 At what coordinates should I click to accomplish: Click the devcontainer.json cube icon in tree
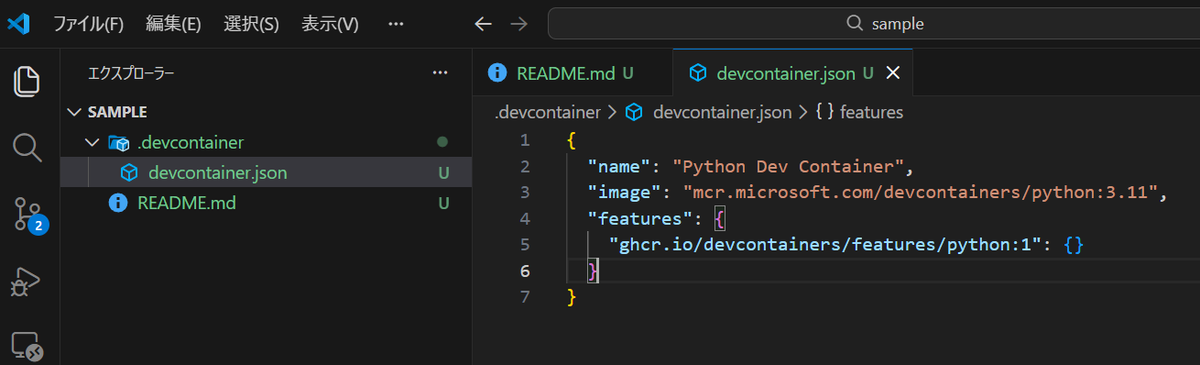click(129, 173)
